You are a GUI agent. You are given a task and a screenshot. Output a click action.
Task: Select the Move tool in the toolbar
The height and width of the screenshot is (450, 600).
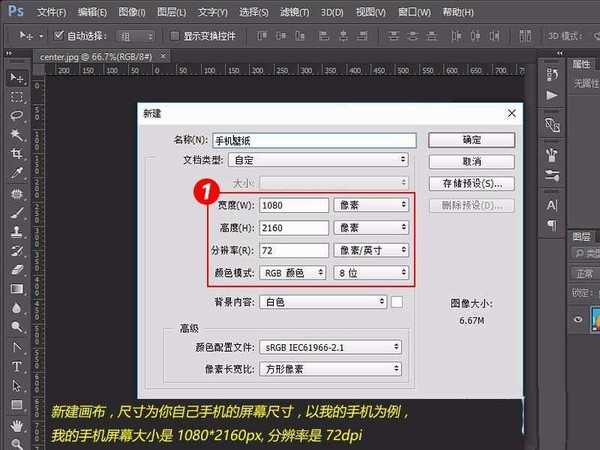(x=17, y=78)
